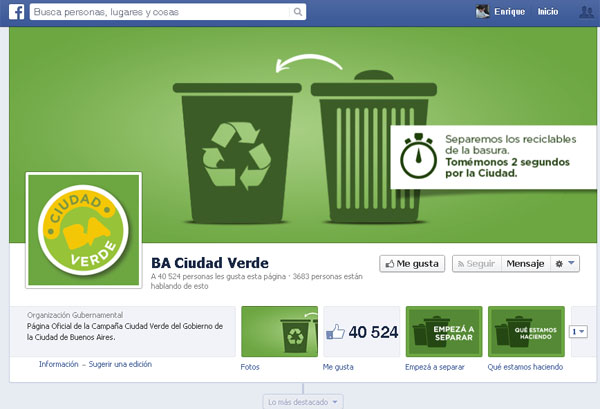Go to Inicio in top bar
The image size is (600, 409).
(x=548, y=13)
